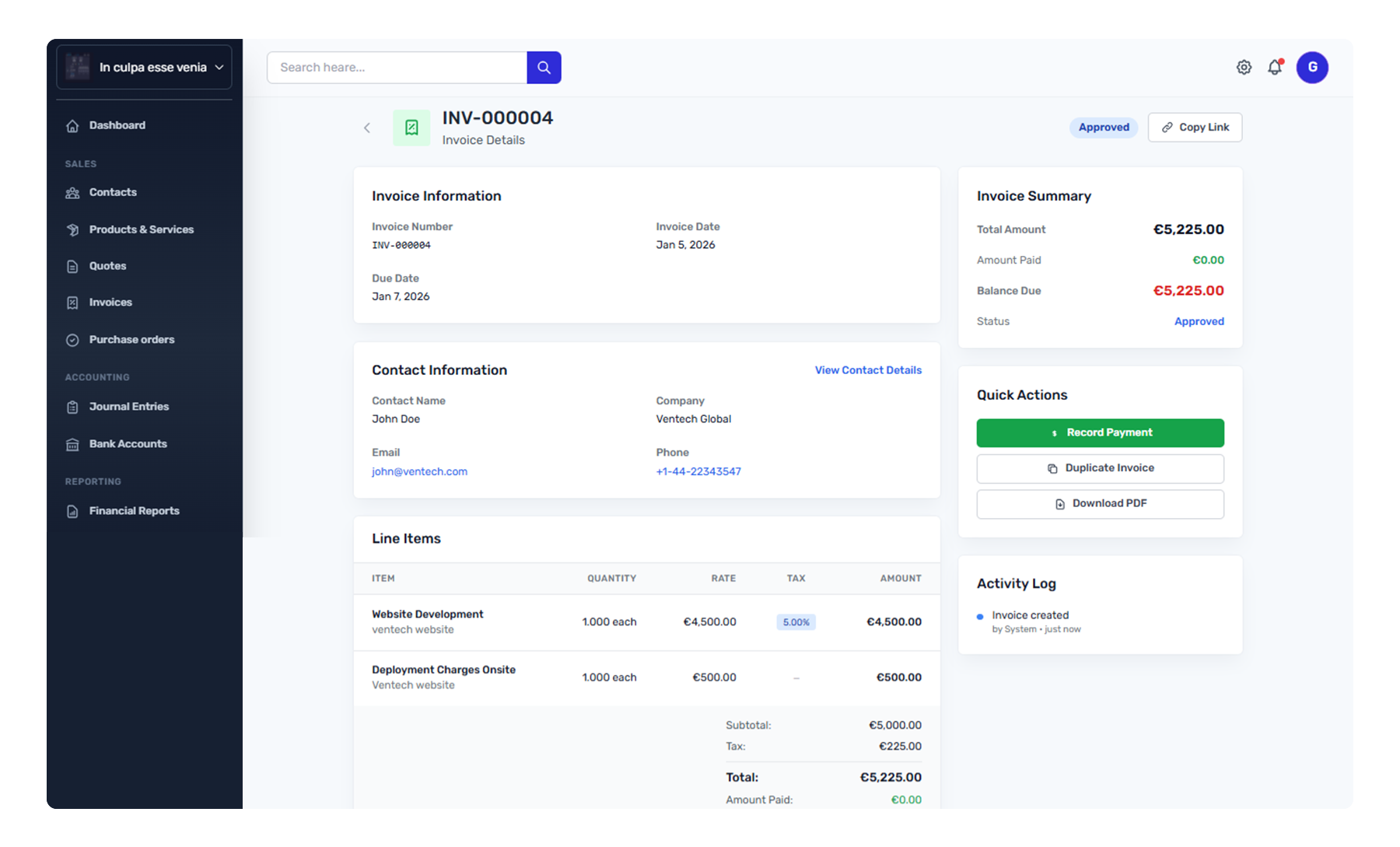Select Purchase orders in sidebar
The image size is (1400, 847).
(x=131, y=340)
